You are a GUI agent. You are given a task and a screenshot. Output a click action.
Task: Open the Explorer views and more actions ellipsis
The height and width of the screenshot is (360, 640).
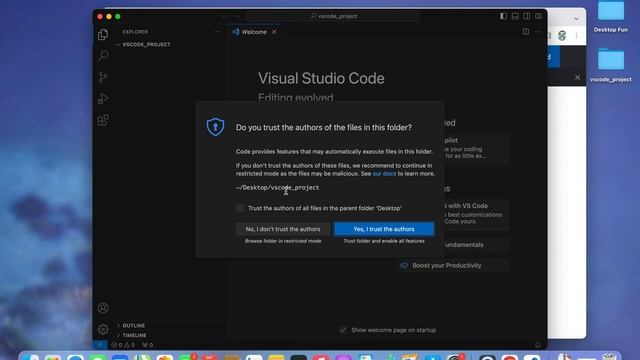(x=217, y=32)
